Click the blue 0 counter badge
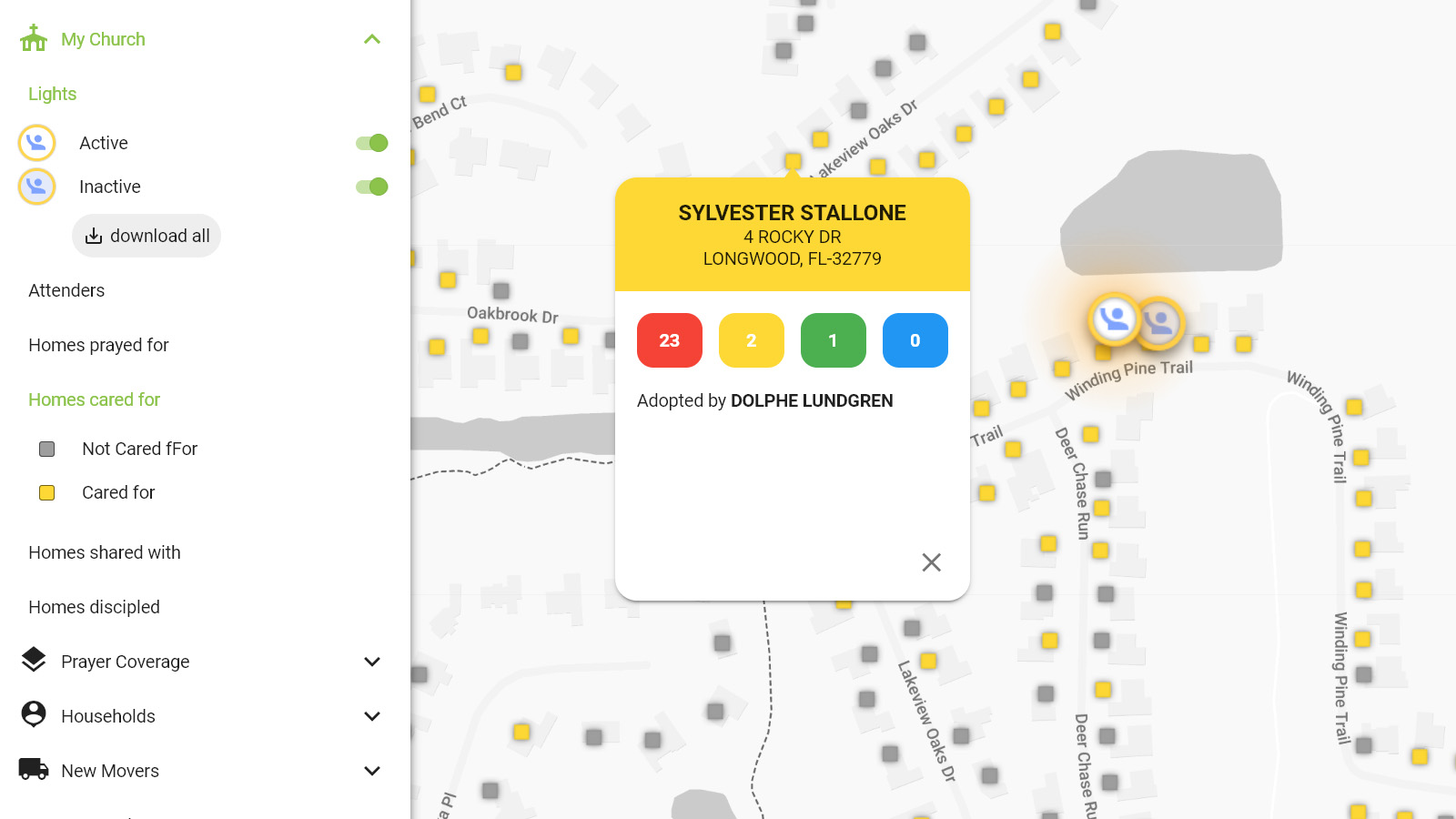Viewport: 1456px width, 819px height. tap(915, 340)
